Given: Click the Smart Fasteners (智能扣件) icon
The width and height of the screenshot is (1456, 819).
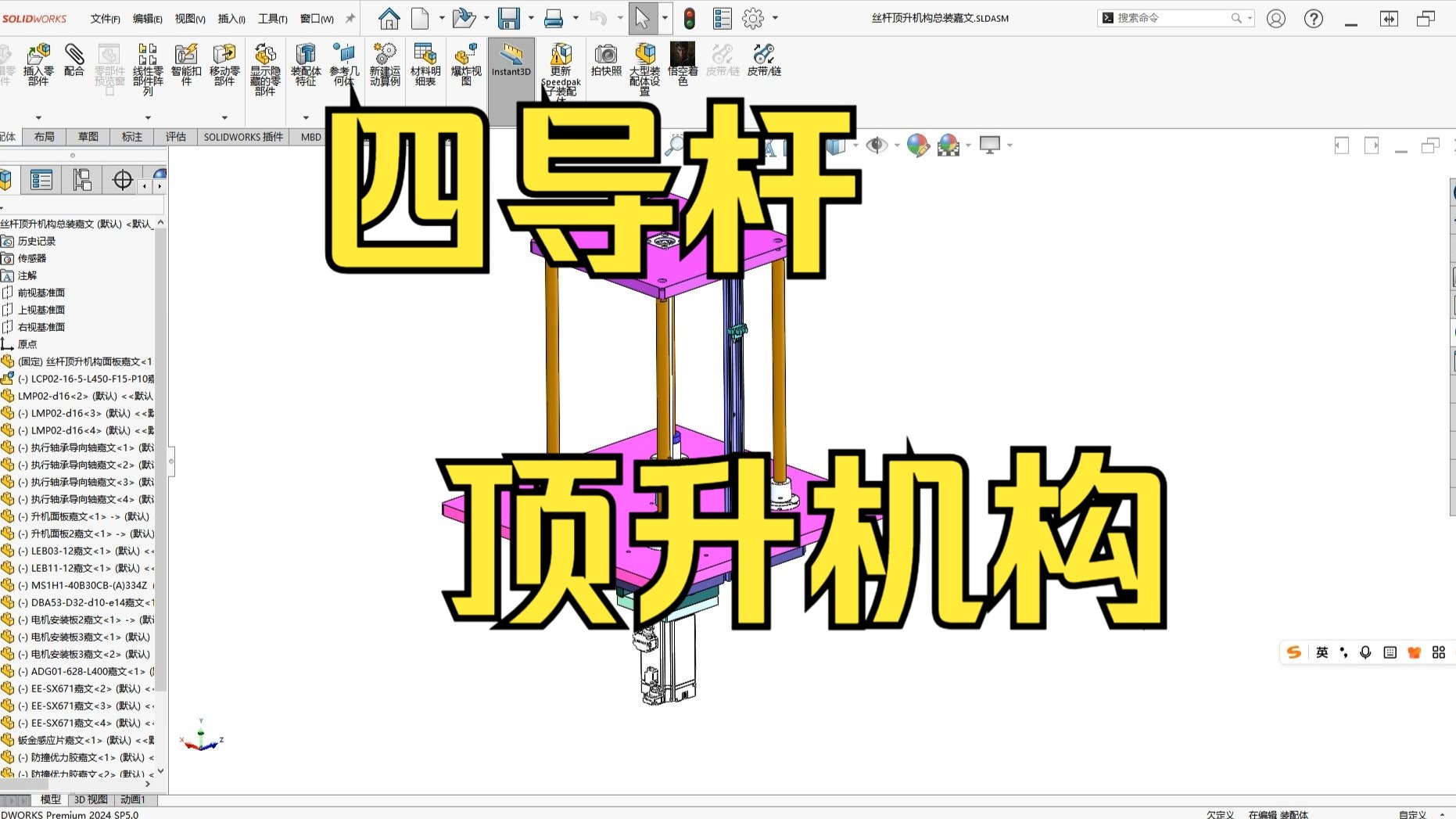Looking at the screenshot, I should point(186,64).
